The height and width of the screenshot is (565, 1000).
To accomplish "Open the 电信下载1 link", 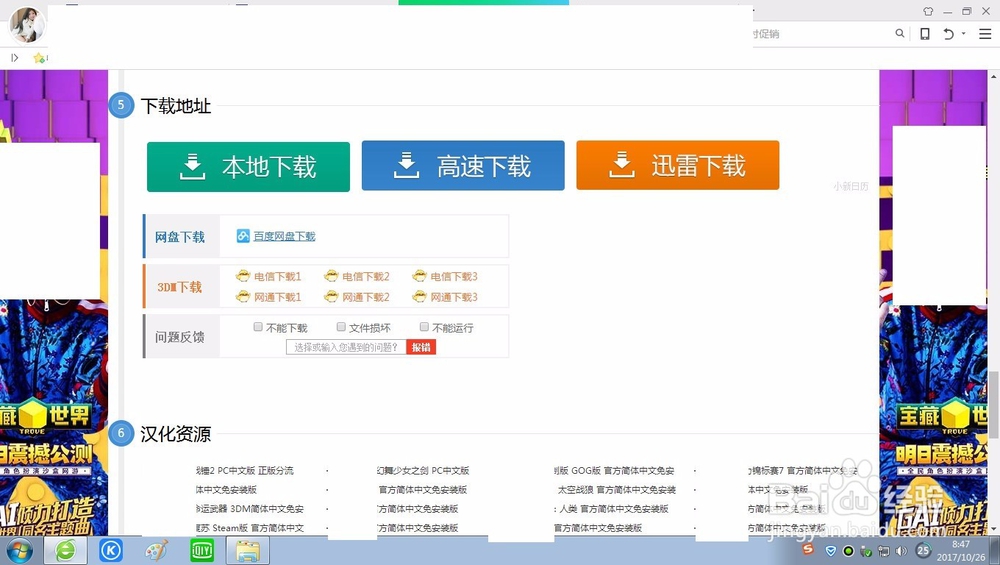I will tap(277, 276).
